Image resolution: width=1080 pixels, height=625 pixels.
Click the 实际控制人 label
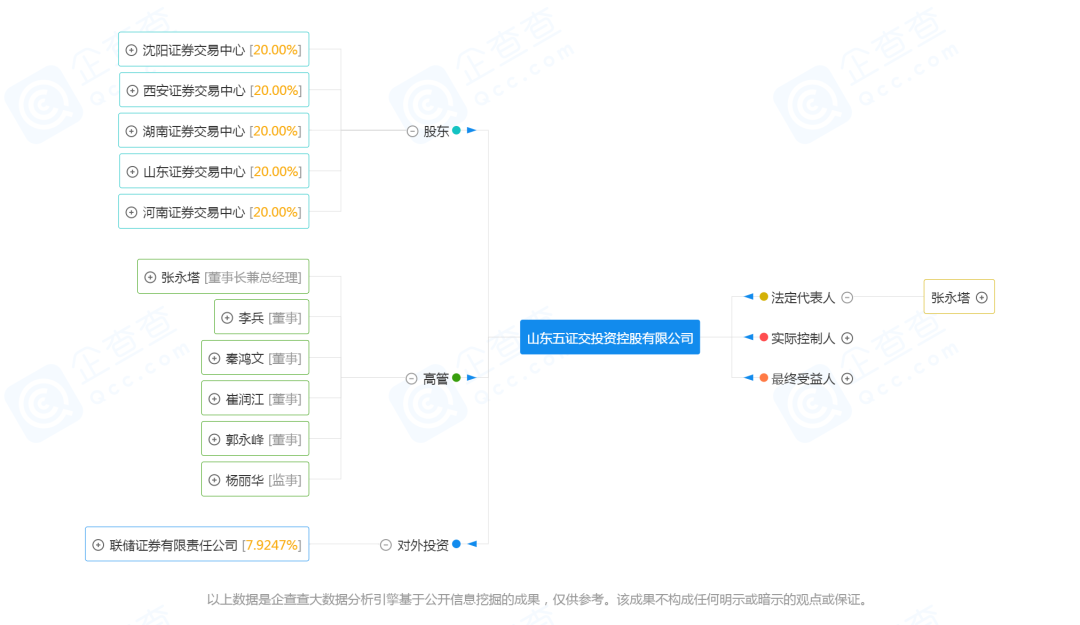pyautogui.click(x=803, y=338)
